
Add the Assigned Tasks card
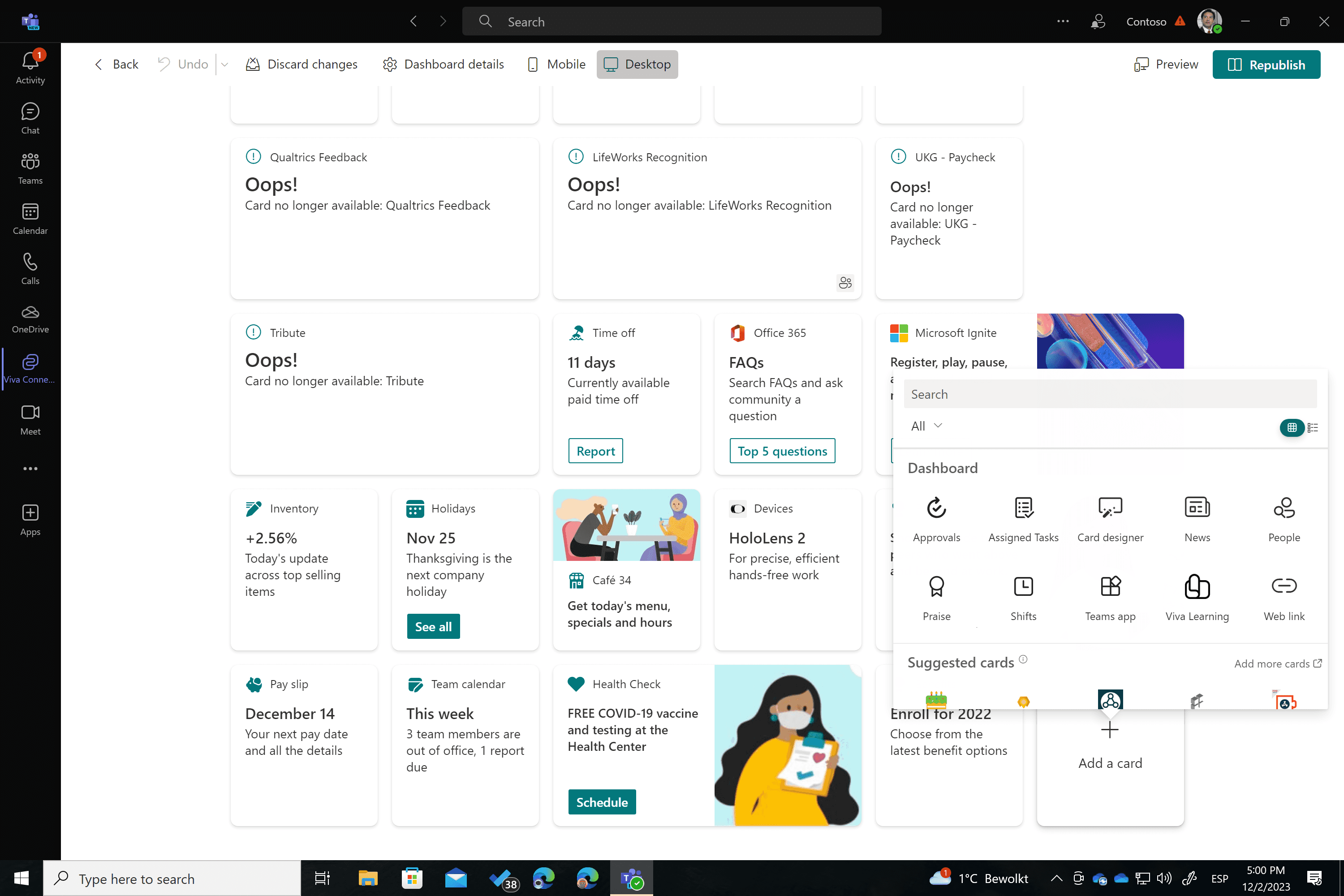[1023, 519]
